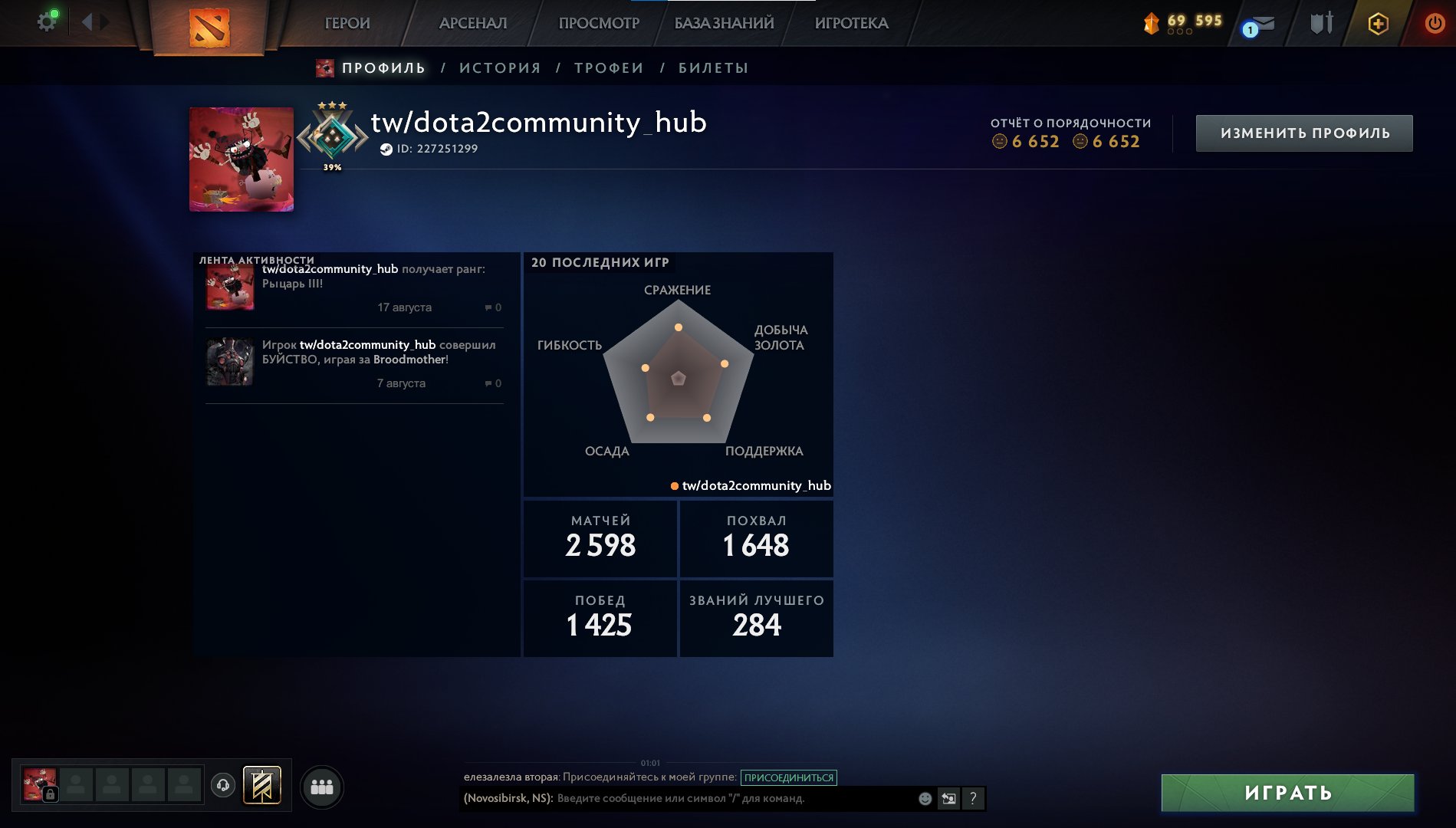Click the ПРИСОЕДИНИТЬСЯ link in chat
This screenshot has height=828, width=1456.
788,777
